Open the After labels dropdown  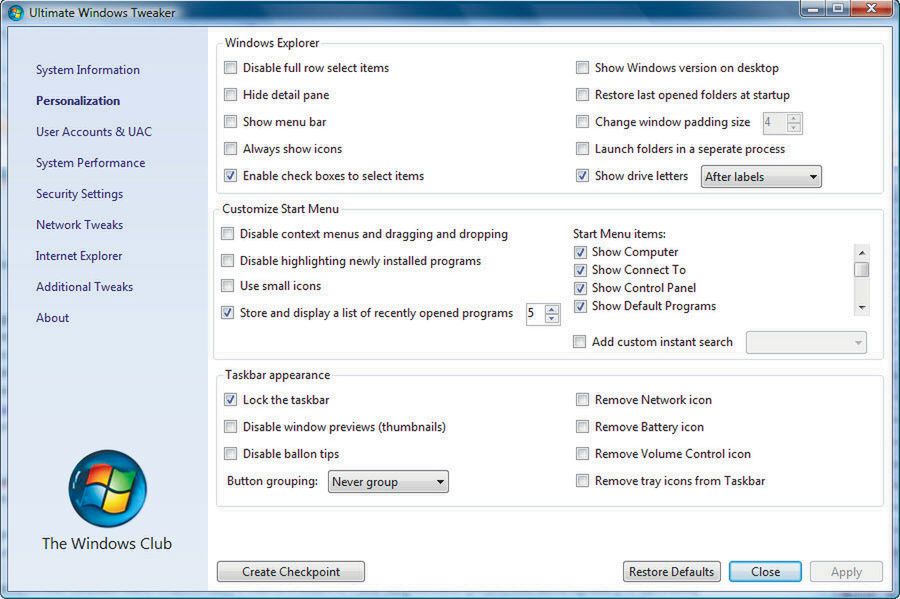tap(761, 177)
